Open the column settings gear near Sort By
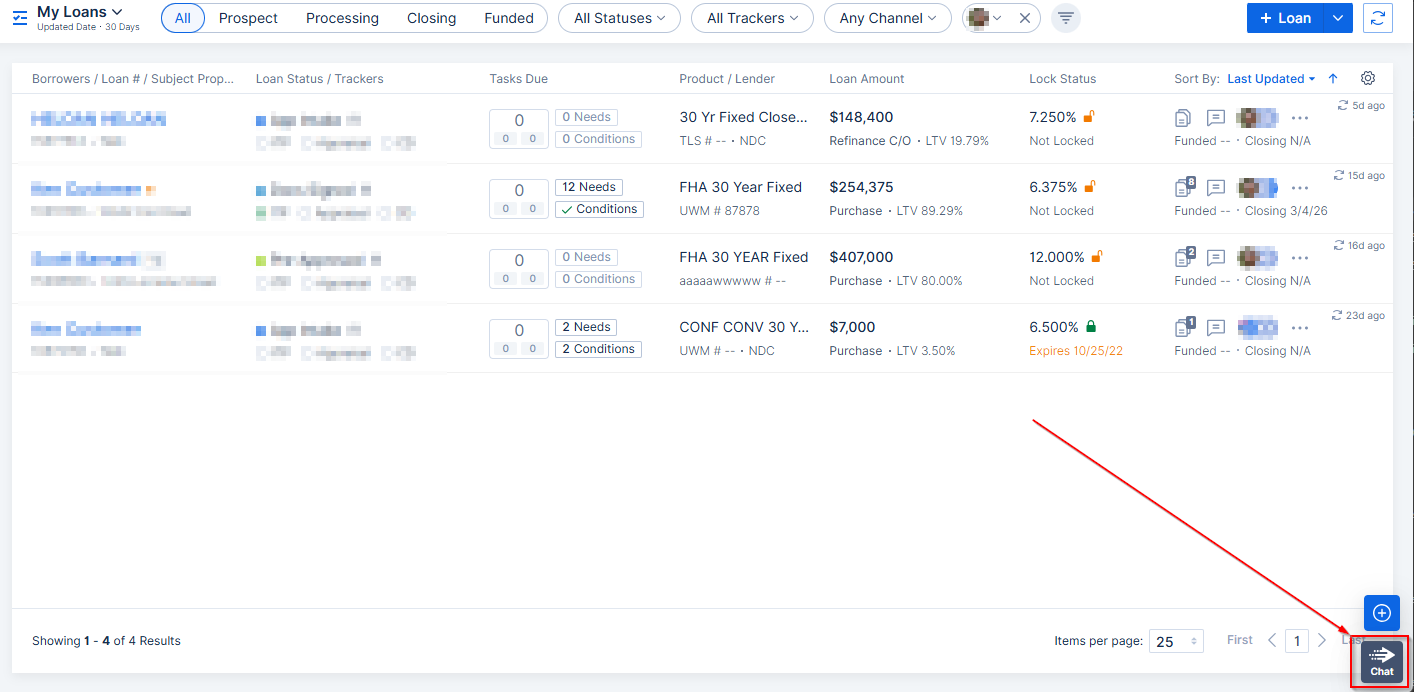The image size is (1414, 692). (x=1368, y=78)
